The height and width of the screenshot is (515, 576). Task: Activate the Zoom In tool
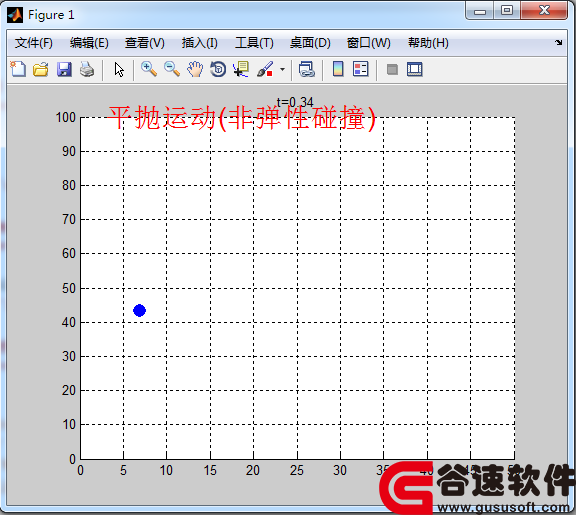[x=149, y=69]
